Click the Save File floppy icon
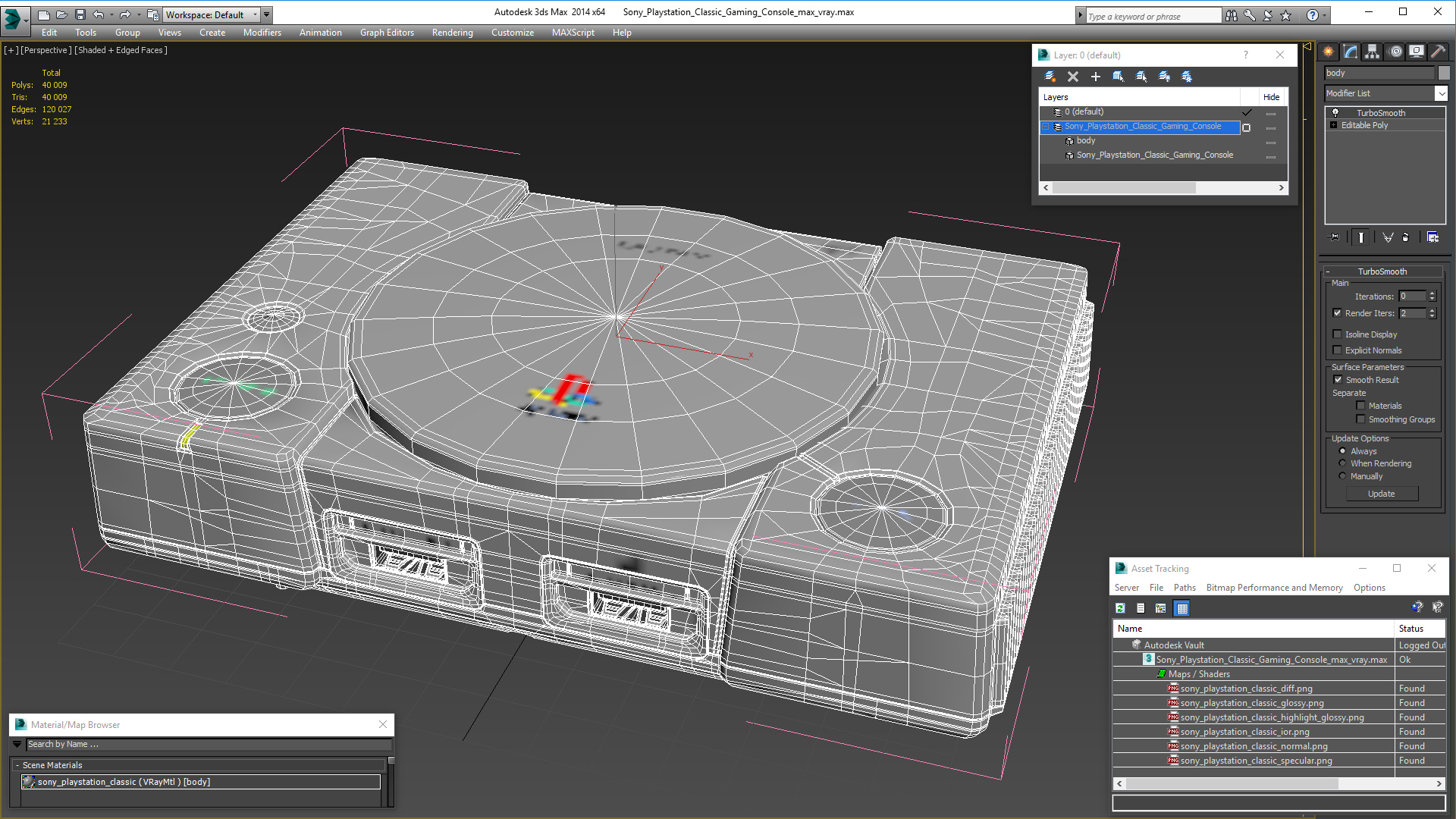The width and height of the screenshot is (1456, 819). [x=80, y=14]
